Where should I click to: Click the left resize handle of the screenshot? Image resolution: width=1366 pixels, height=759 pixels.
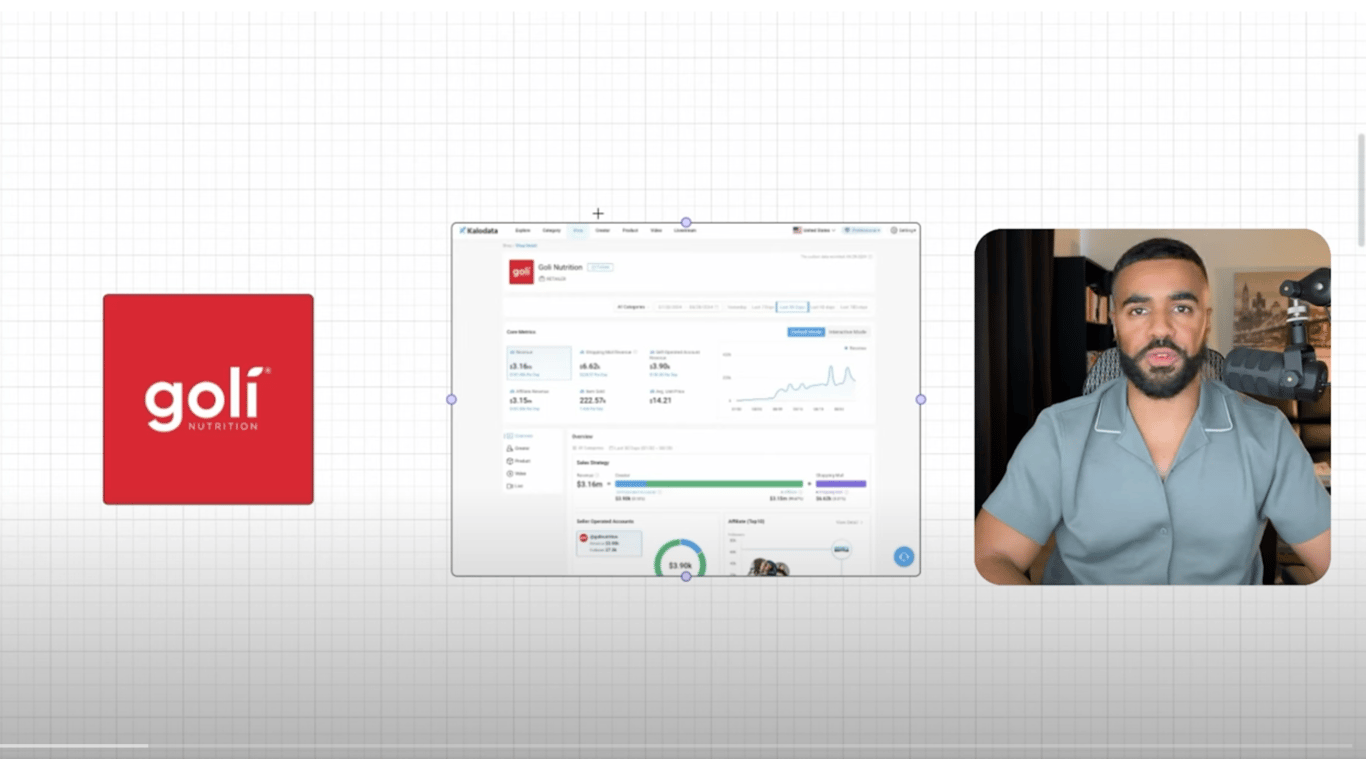point(451,399)
